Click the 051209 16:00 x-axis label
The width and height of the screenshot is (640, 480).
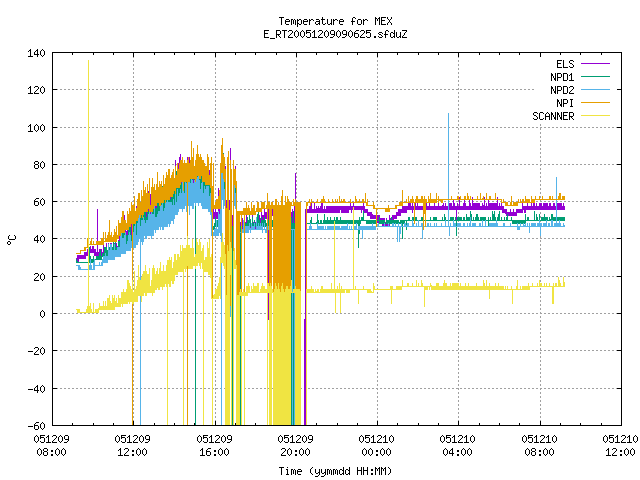tap(214, 446)
